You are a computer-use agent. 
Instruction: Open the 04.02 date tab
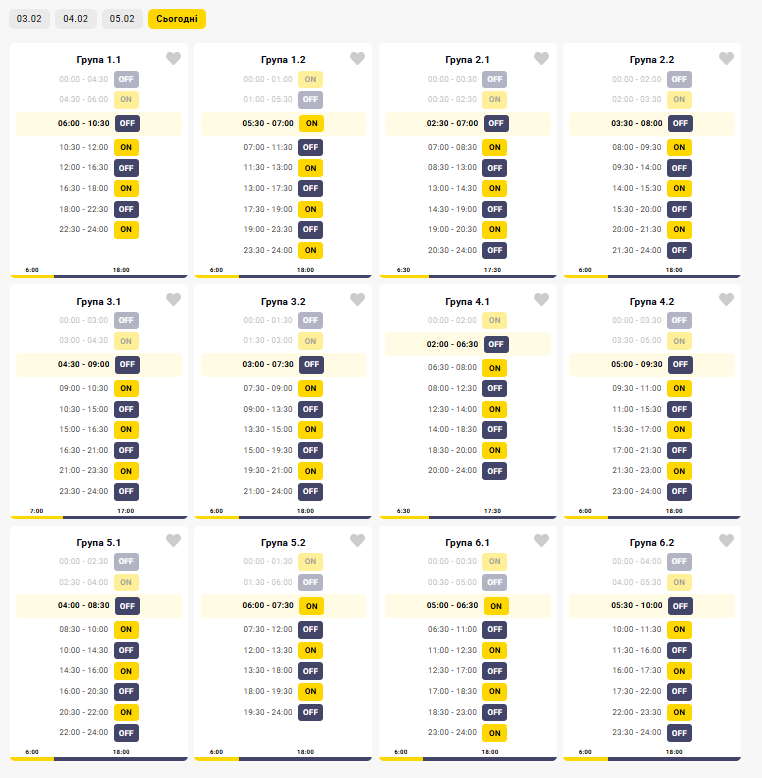pos(75,19)
